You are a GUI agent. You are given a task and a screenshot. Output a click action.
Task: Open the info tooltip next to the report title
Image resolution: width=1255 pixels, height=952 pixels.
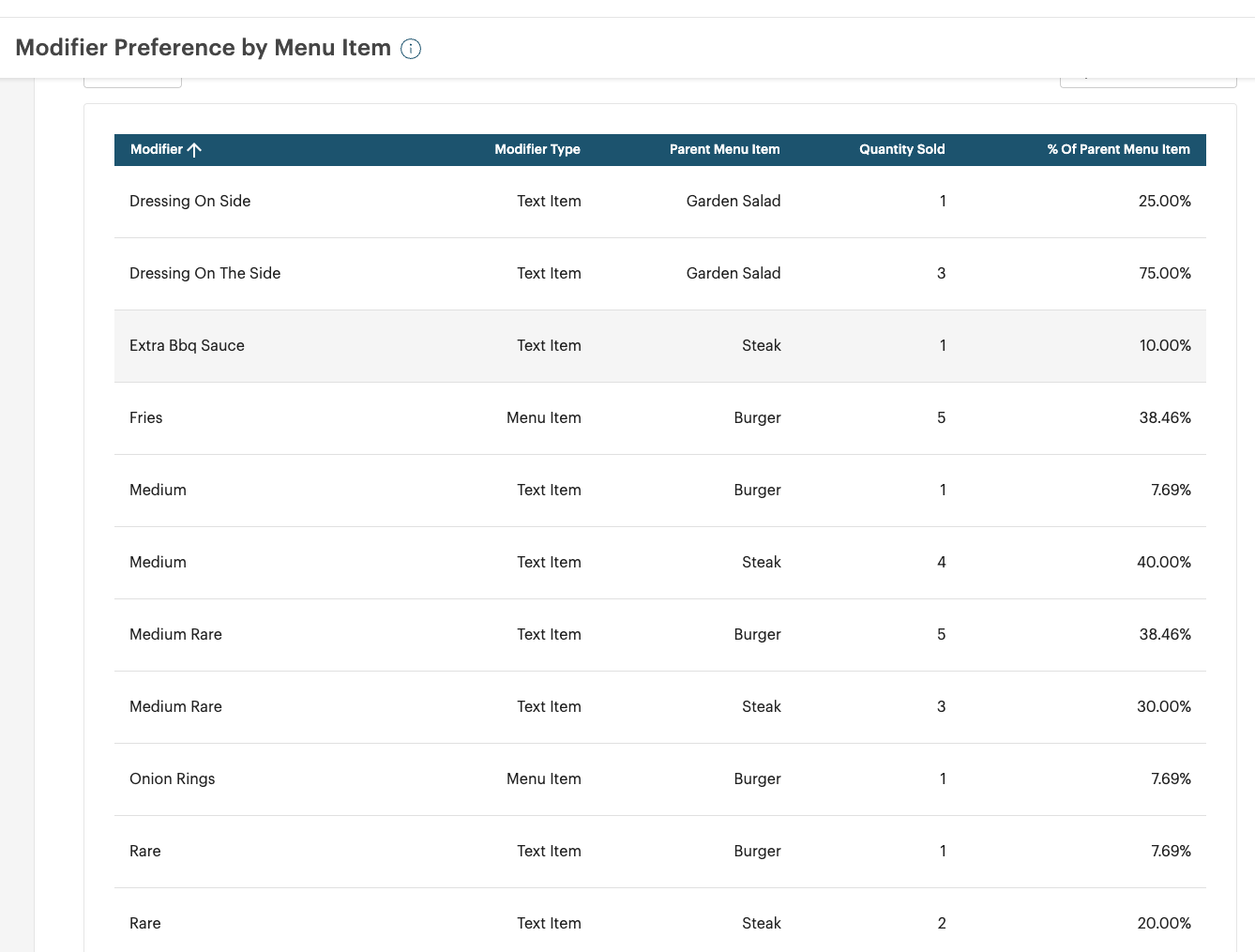pyautogui.click(x=410, y=49)
